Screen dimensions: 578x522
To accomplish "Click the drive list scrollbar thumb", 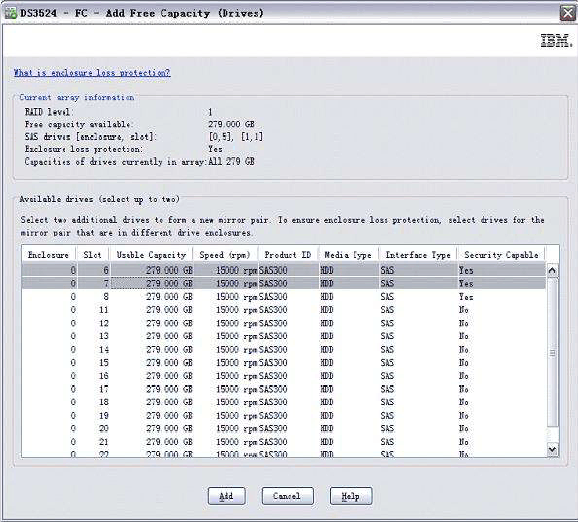I will [x=552, y=353].
